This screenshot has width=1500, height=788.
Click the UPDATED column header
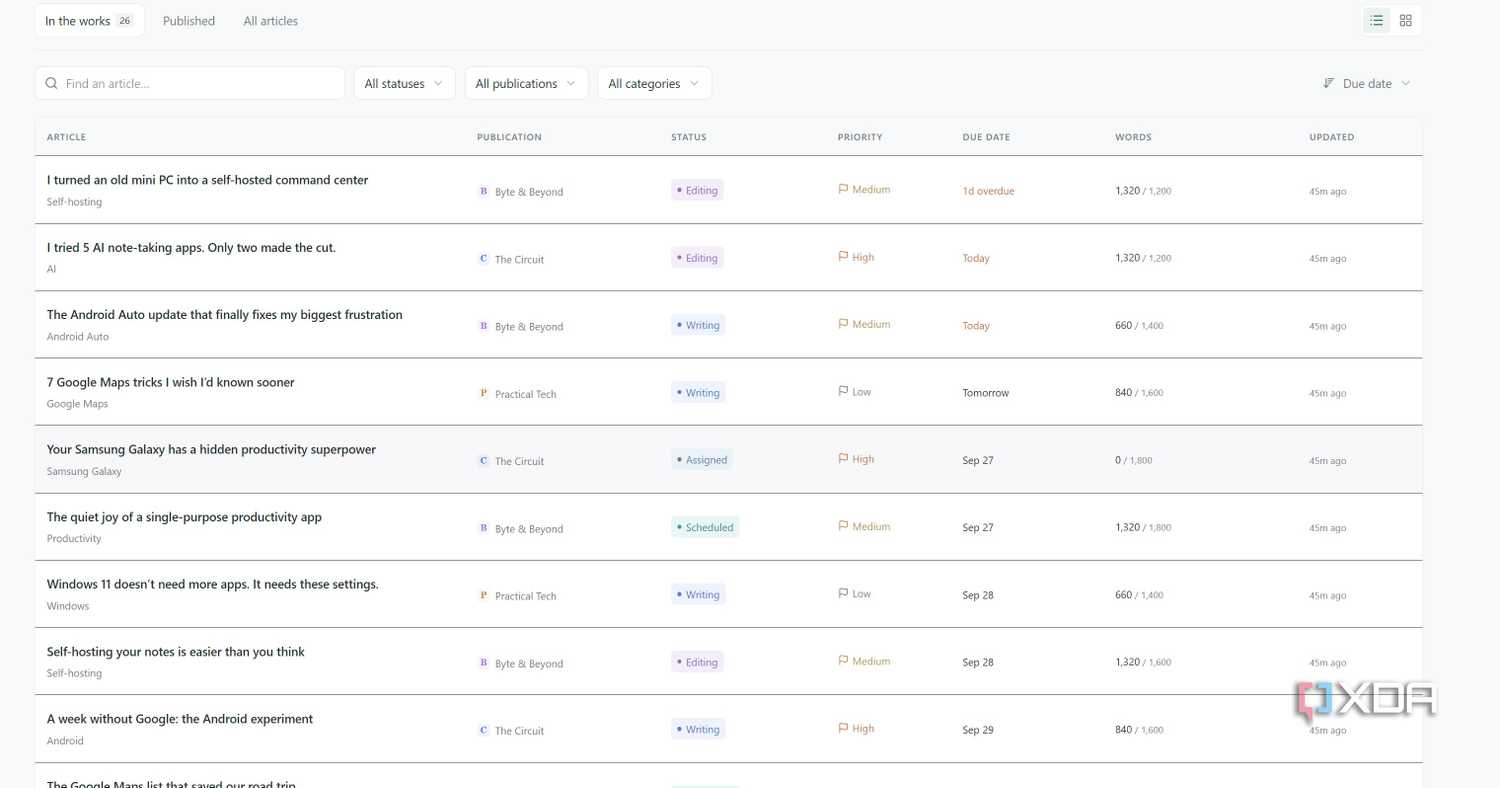coord(1332,137)
